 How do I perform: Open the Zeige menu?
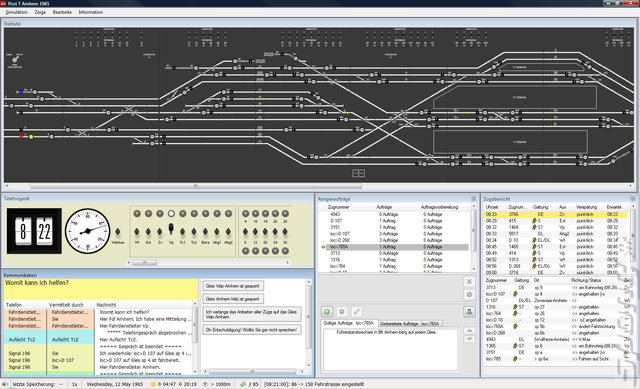pos(40,12)
